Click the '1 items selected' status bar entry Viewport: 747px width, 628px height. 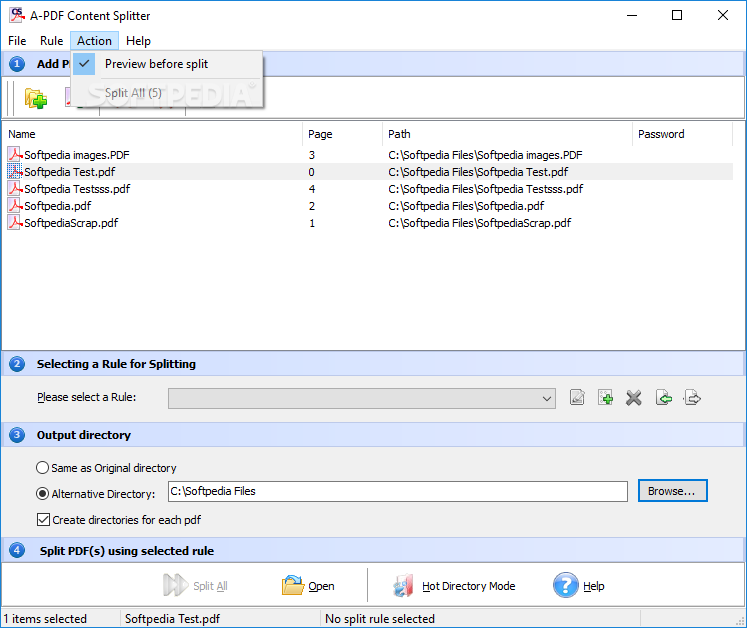coord(45,618)
